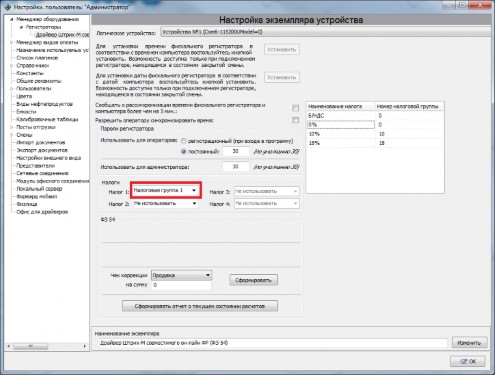
Task: Select Представители in the tree
Action: pyautogui.click(x=36, y=165)
